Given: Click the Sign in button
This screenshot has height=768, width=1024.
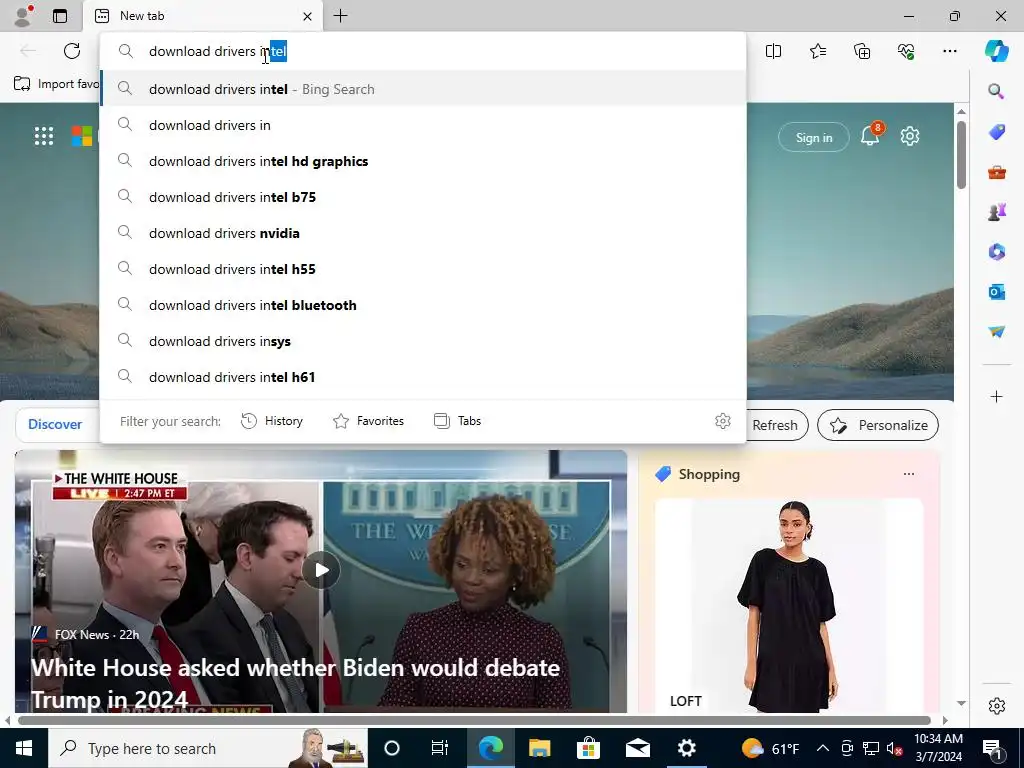Looking at the screenshot, I should [814, 137].
